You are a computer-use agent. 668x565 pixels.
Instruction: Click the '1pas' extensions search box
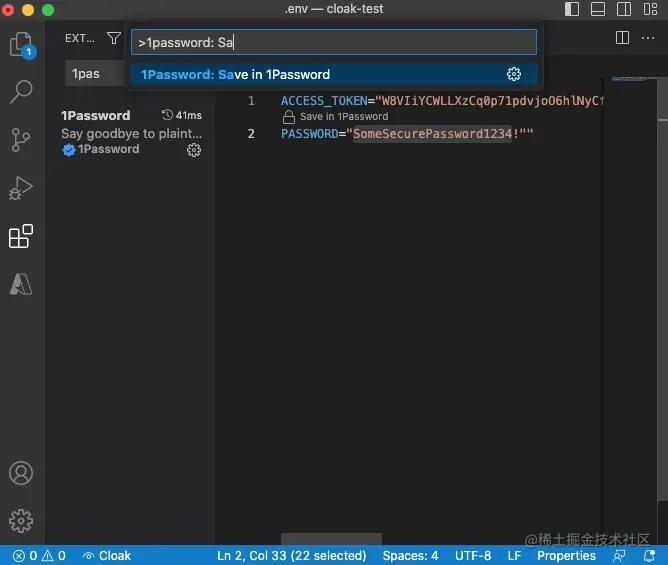95,74
